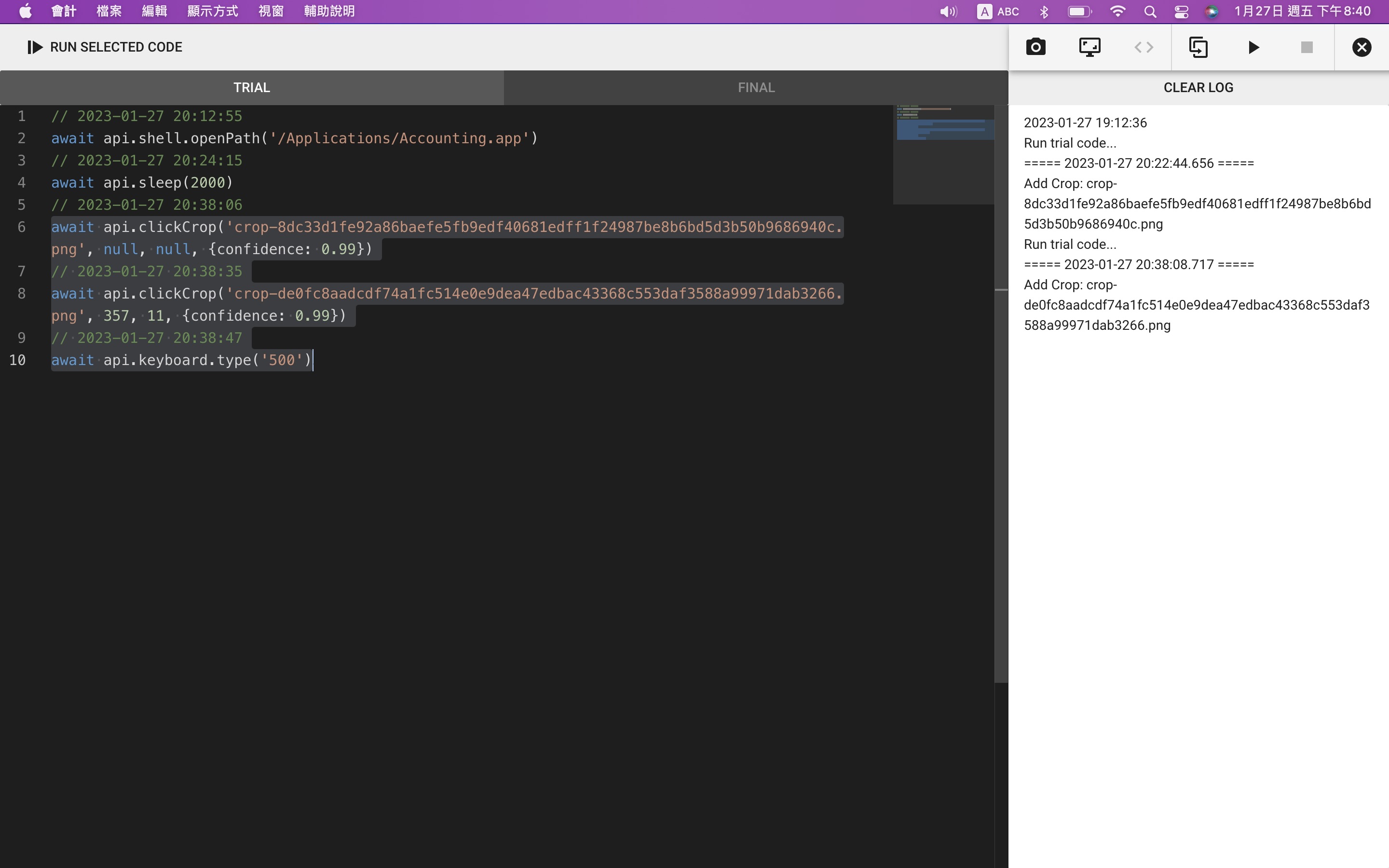Switch to the FINAL tab
1389x868 pixels.
coord(755,87)
